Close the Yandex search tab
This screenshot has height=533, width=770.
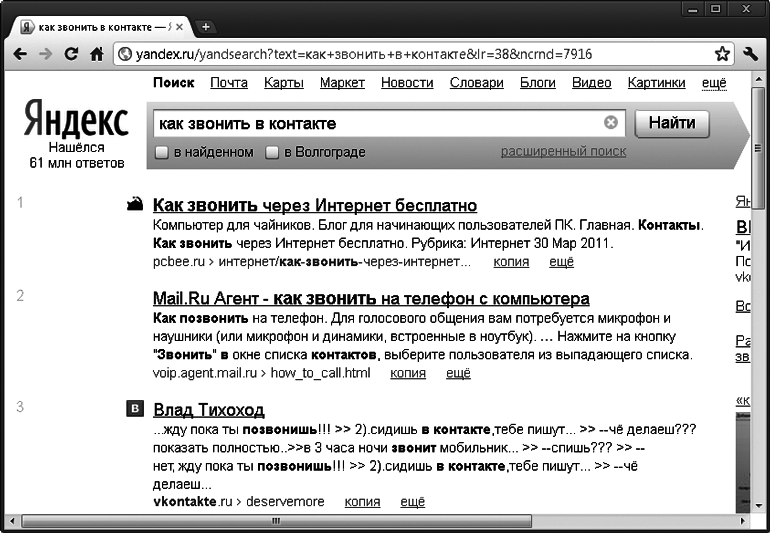pos(180,27)
